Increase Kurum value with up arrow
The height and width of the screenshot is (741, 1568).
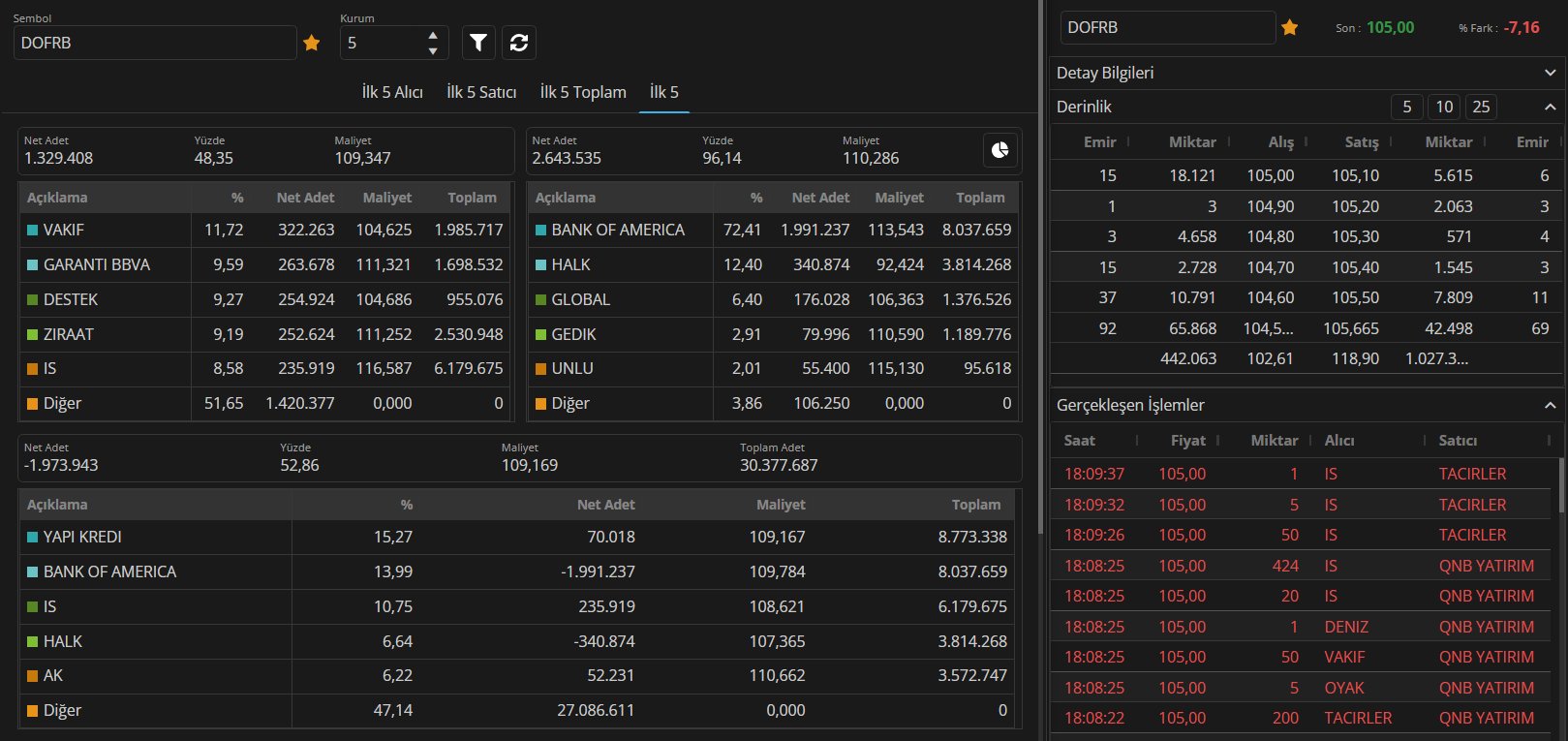coord(433,36)
